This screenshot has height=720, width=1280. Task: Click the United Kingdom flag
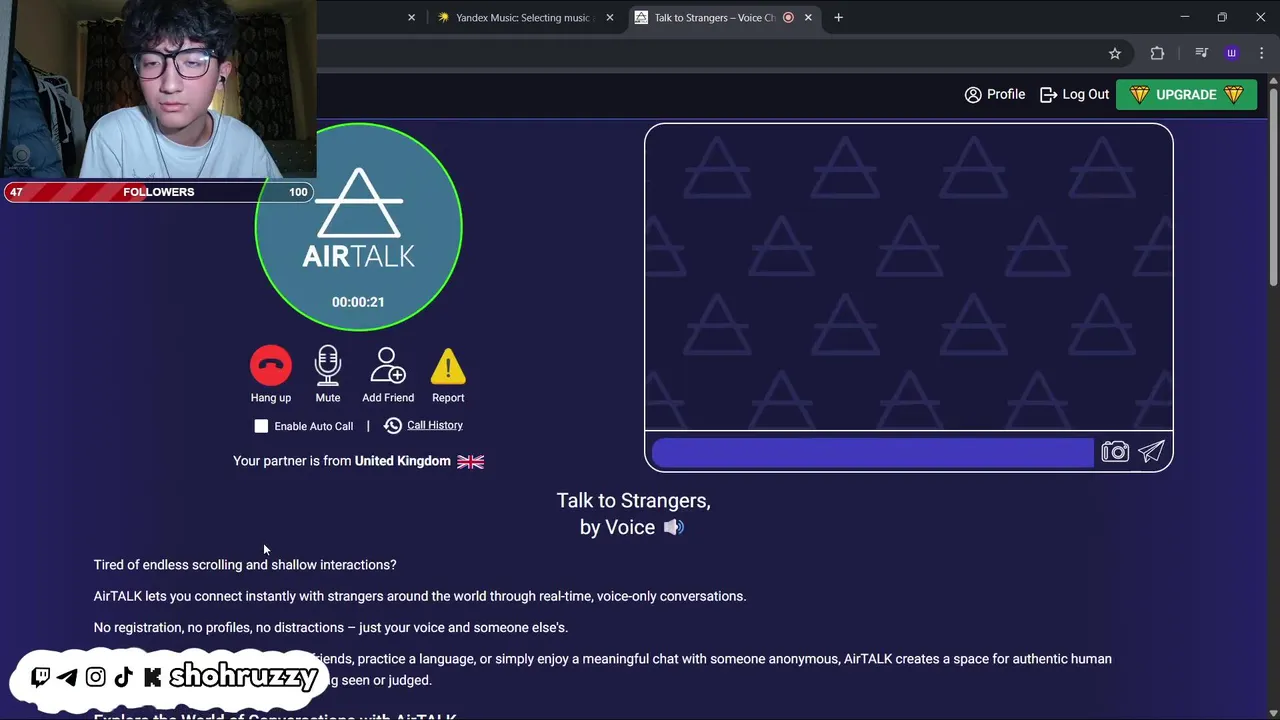(x=470, y=461)
